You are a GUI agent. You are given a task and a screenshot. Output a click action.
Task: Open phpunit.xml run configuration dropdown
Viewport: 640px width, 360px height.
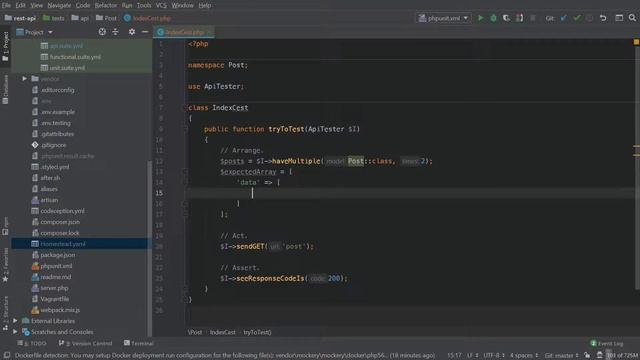(444, 18)
